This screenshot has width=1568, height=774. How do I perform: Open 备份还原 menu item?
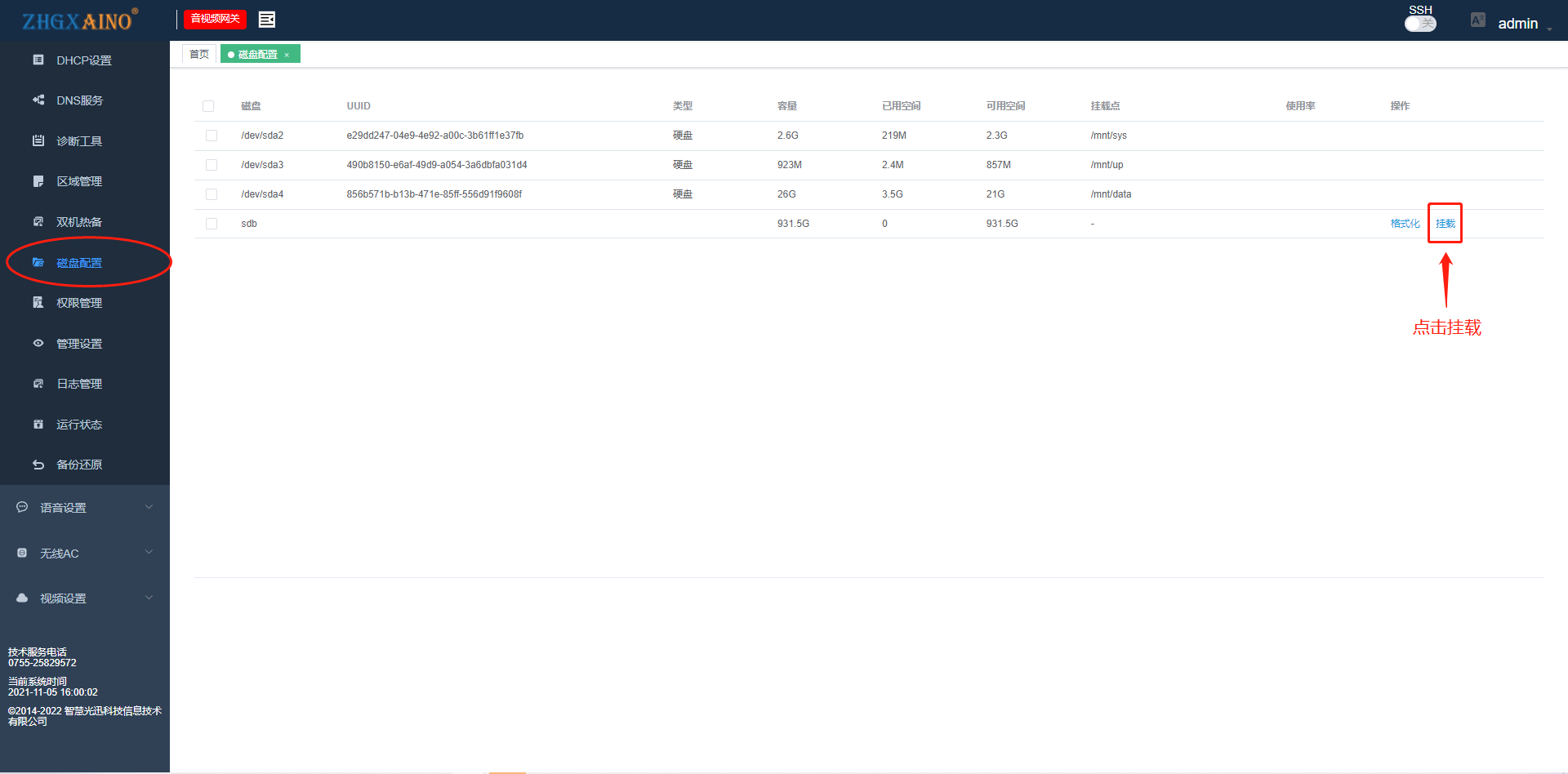79,465
